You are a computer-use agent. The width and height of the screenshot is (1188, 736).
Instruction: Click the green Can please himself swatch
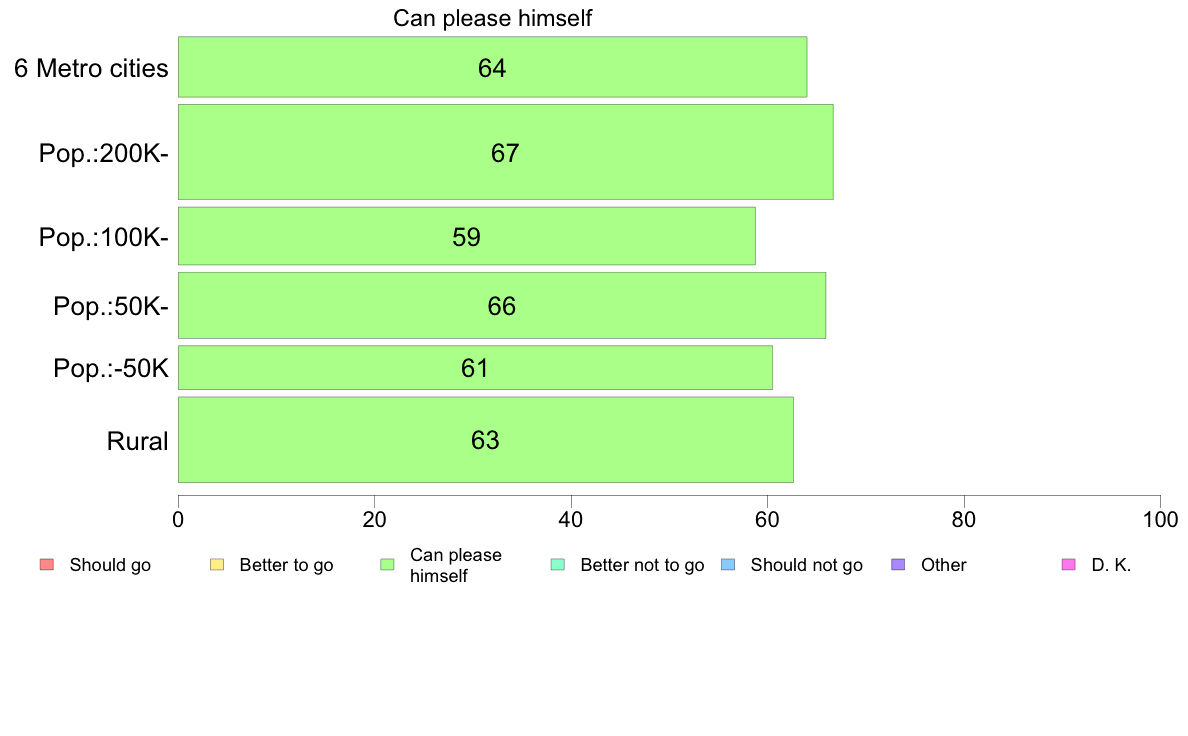[x=387, y=565]
